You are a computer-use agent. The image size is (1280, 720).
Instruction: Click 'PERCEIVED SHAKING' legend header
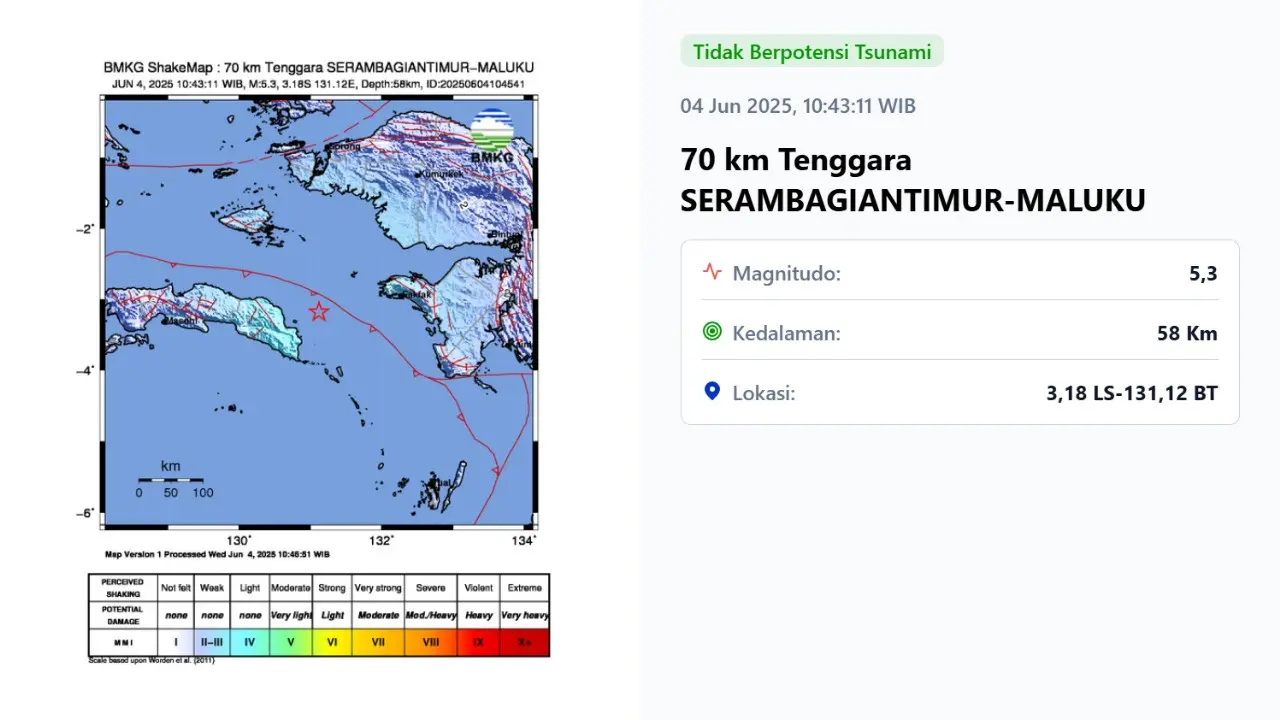(123, 587)
